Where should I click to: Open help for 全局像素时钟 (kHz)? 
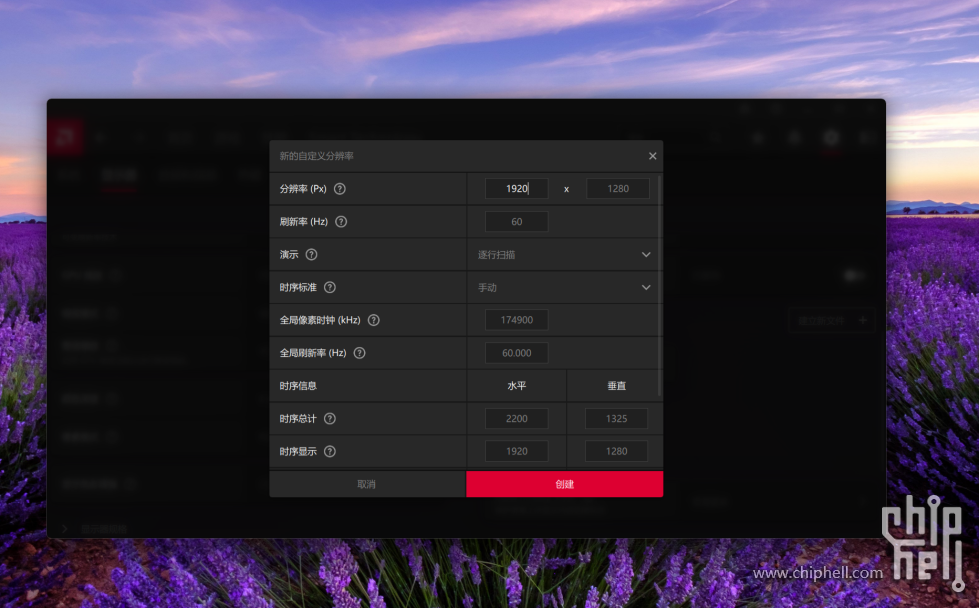pos(373,320)
